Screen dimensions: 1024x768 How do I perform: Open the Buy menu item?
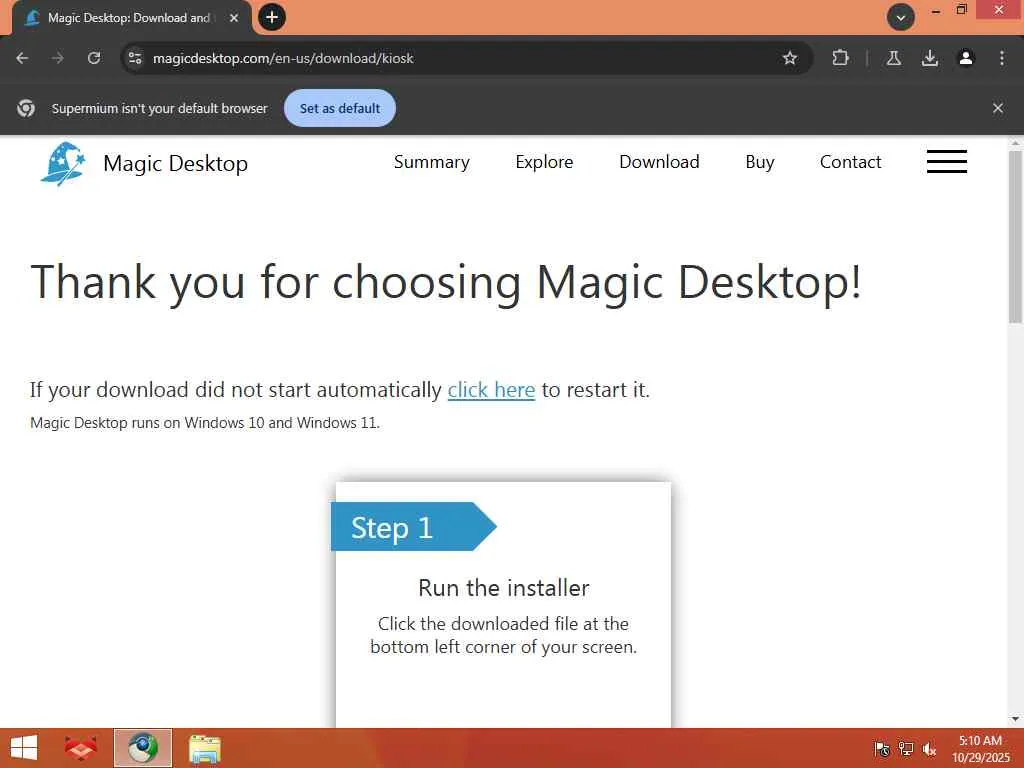pyautogui.click(x=760, y=162)
